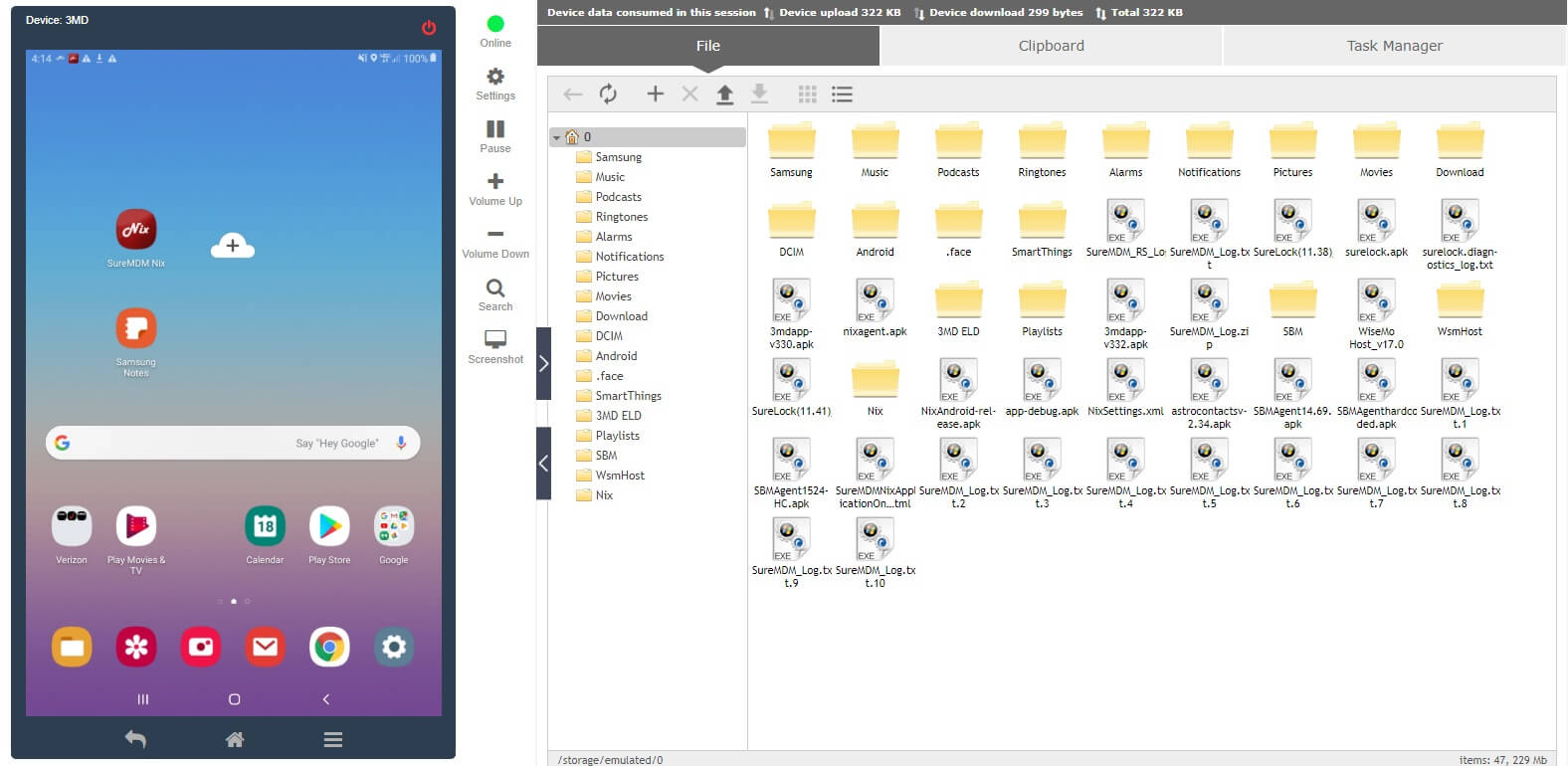Switch to the Task Manager tab

tap(1394, 46)
